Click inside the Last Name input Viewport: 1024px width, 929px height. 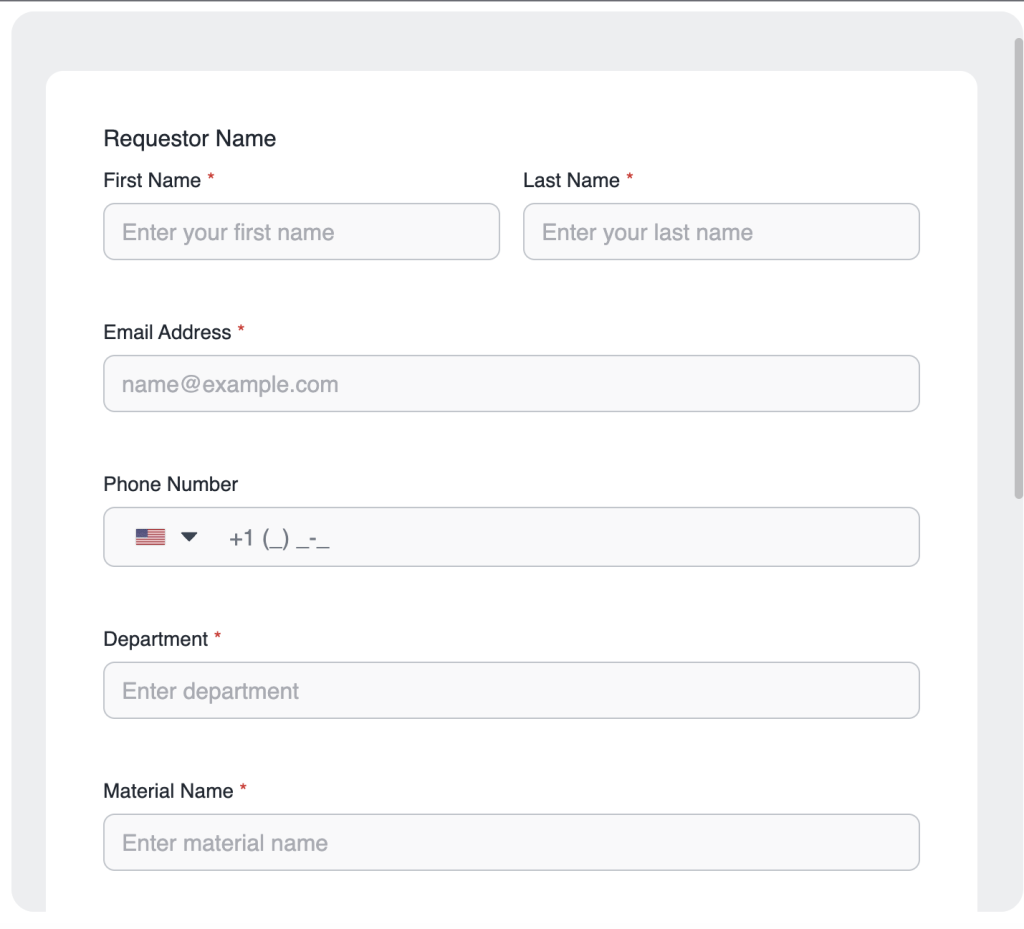(720, 231)
